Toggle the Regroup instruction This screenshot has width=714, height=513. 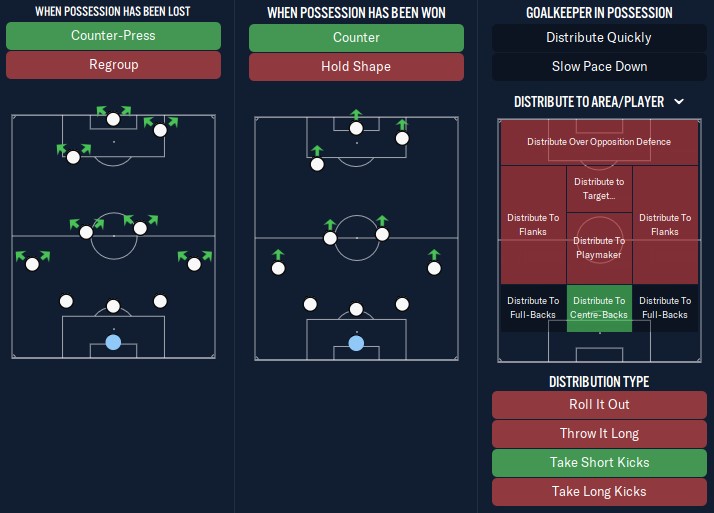click(x=113, y=65)
